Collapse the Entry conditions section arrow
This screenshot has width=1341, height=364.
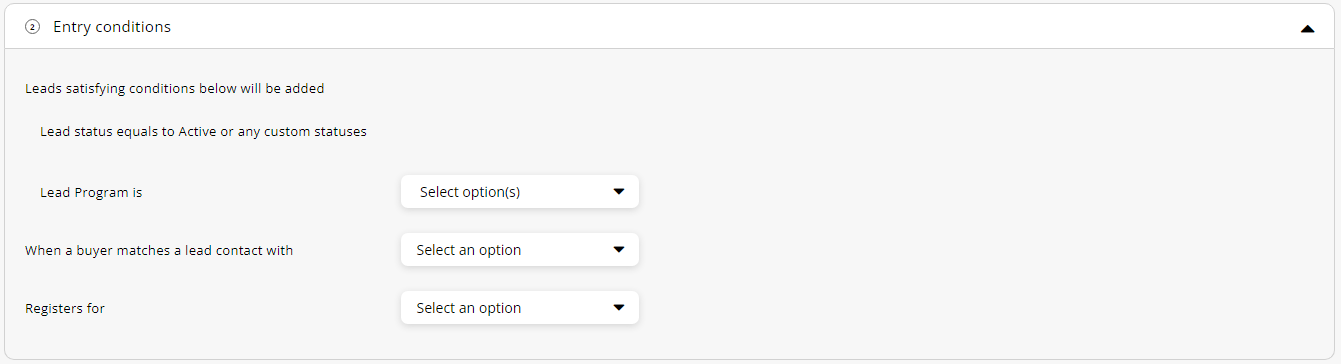[x=1307, y=29]
